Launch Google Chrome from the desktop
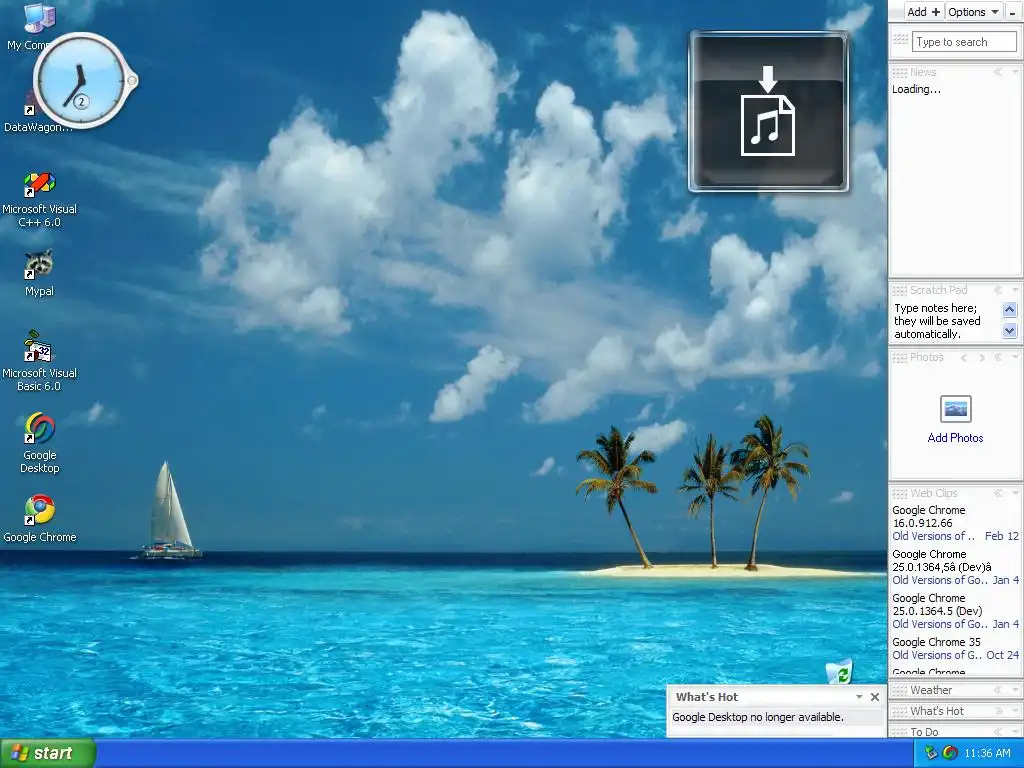The width and height of the screenshot is (1024, 768). [39, 519]
